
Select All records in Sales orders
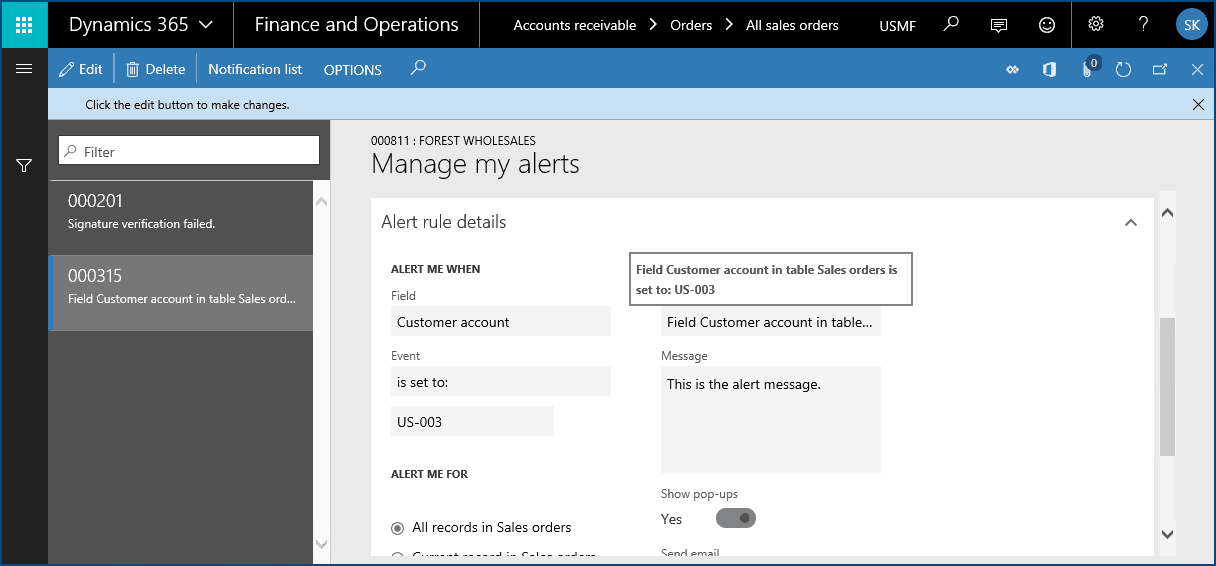(482, 527)
